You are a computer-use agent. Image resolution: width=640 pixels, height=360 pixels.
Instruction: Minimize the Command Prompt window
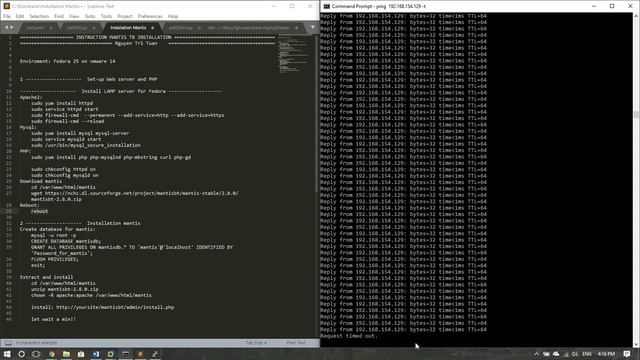[x=594, y=6]
